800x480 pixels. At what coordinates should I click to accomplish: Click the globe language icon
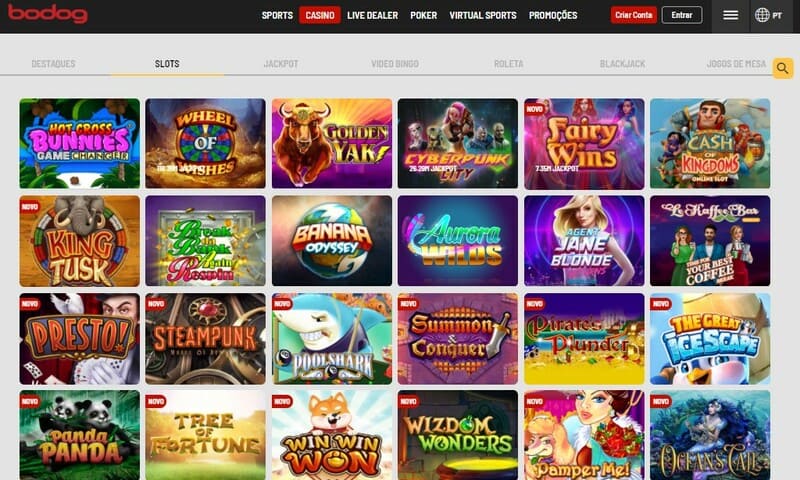[x=762, y=15]
